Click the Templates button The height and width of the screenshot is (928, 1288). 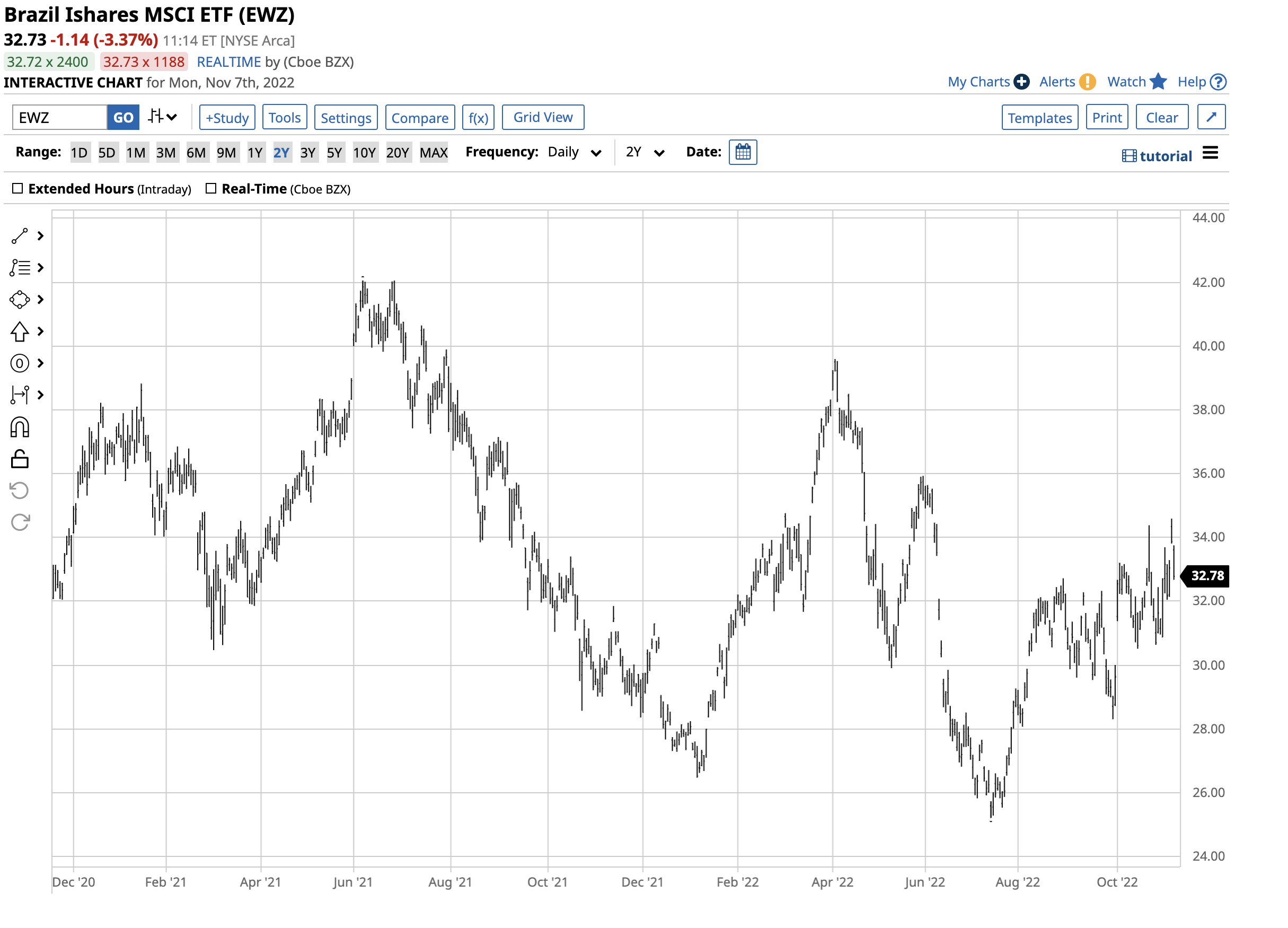[x=1039, y=118]
